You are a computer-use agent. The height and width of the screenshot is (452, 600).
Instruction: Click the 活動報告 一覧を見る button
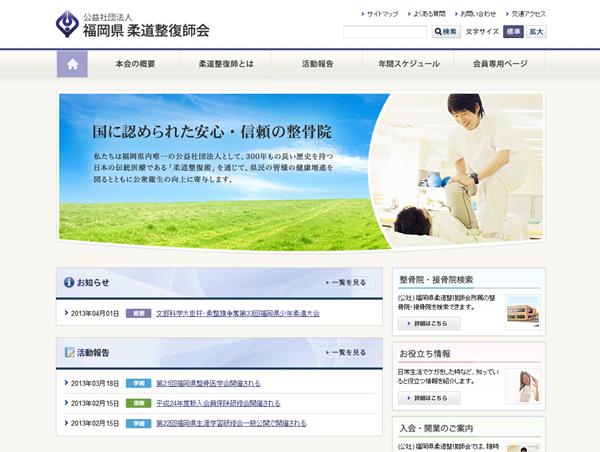click(346, 352)
